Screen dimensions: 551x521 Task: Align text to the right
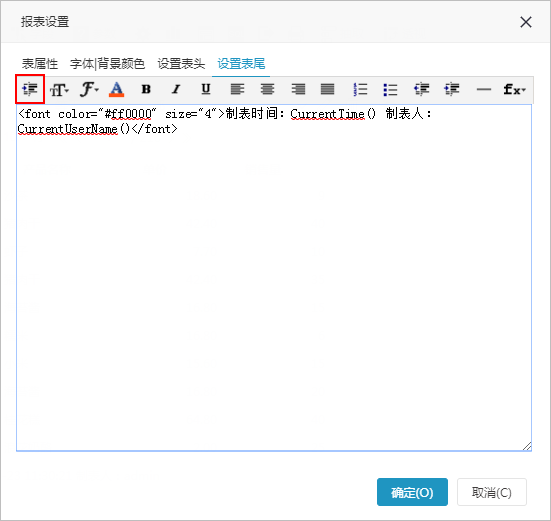point(298,89)
